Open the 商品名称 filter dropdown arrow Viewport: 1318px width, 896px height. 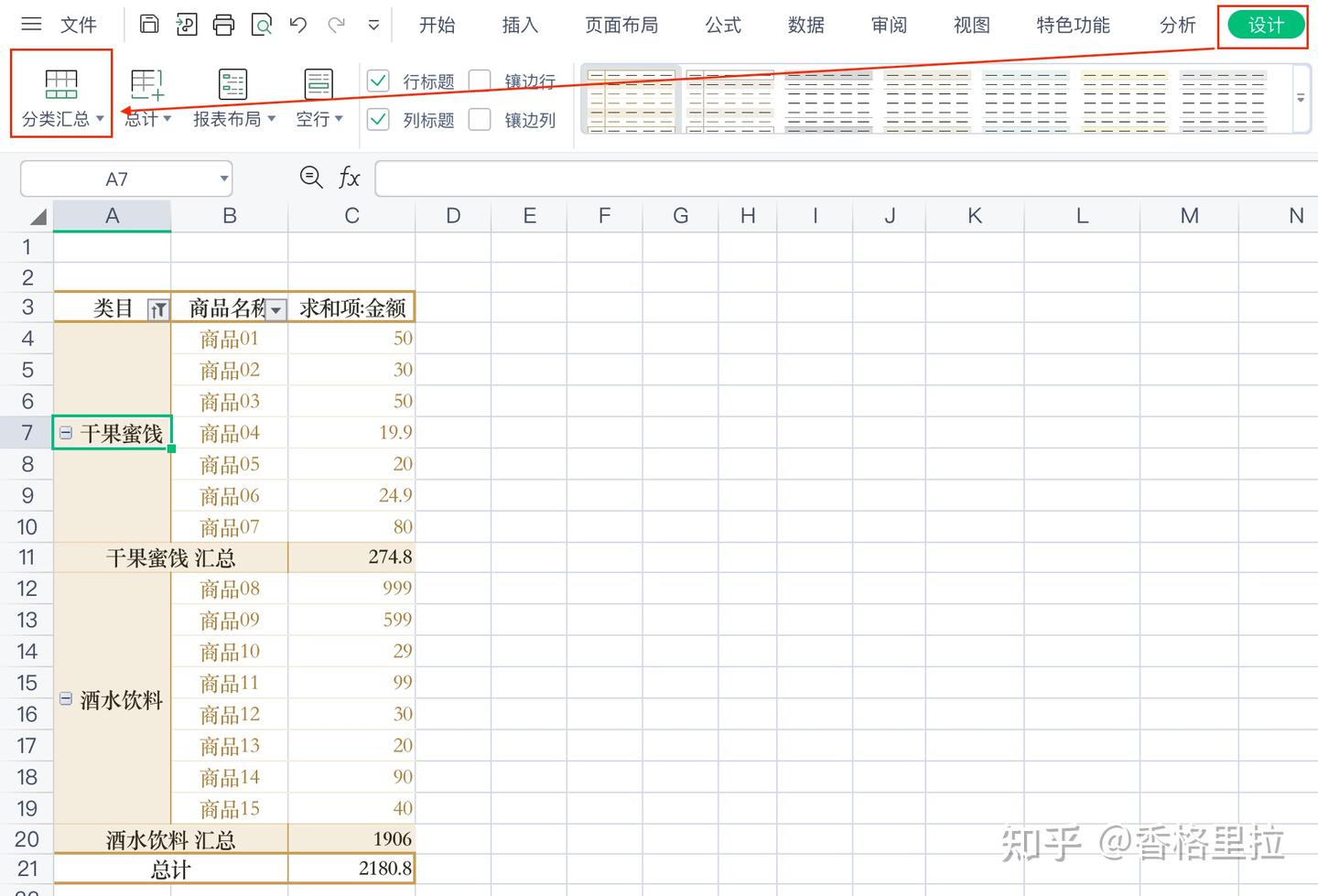tap(275, 309)
